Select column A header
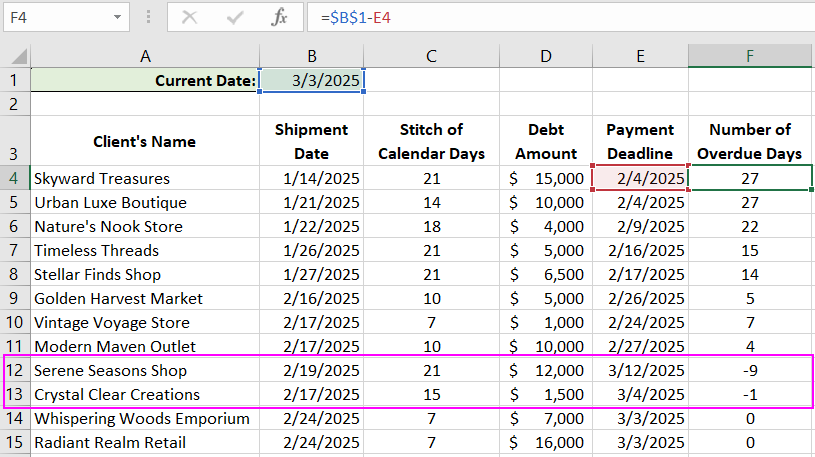The width and height of the screenshot is (815, 457). (x=145, y=56)
